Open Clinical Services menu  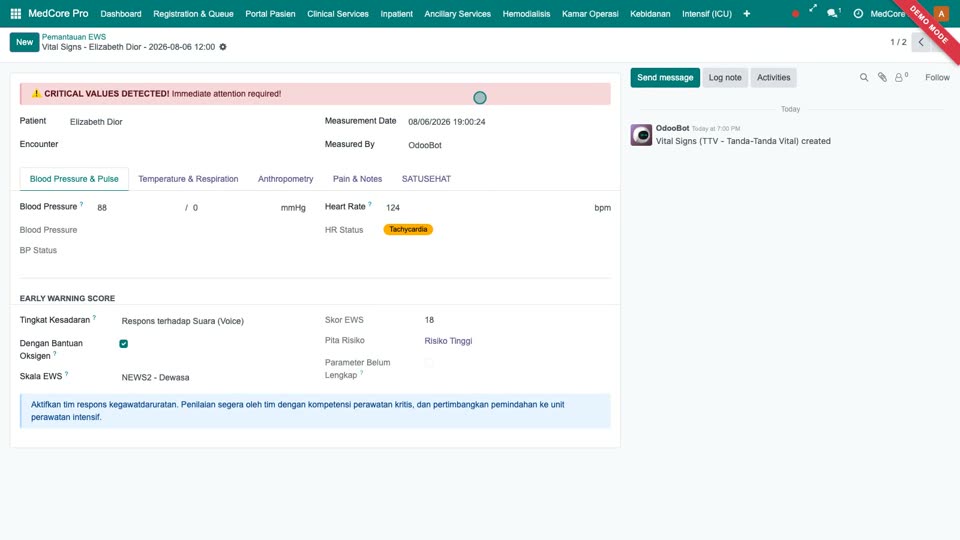click(338, 13)
